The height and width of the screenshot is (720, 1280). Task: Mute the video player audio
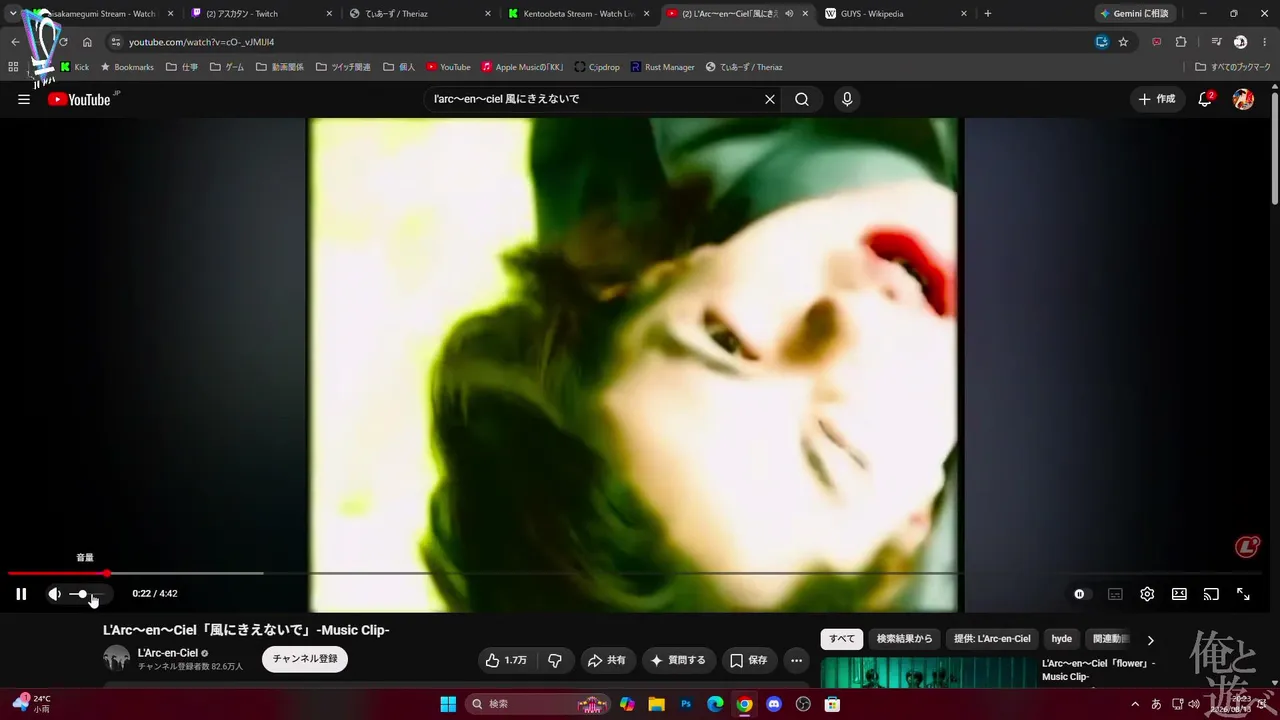[54, 594]
